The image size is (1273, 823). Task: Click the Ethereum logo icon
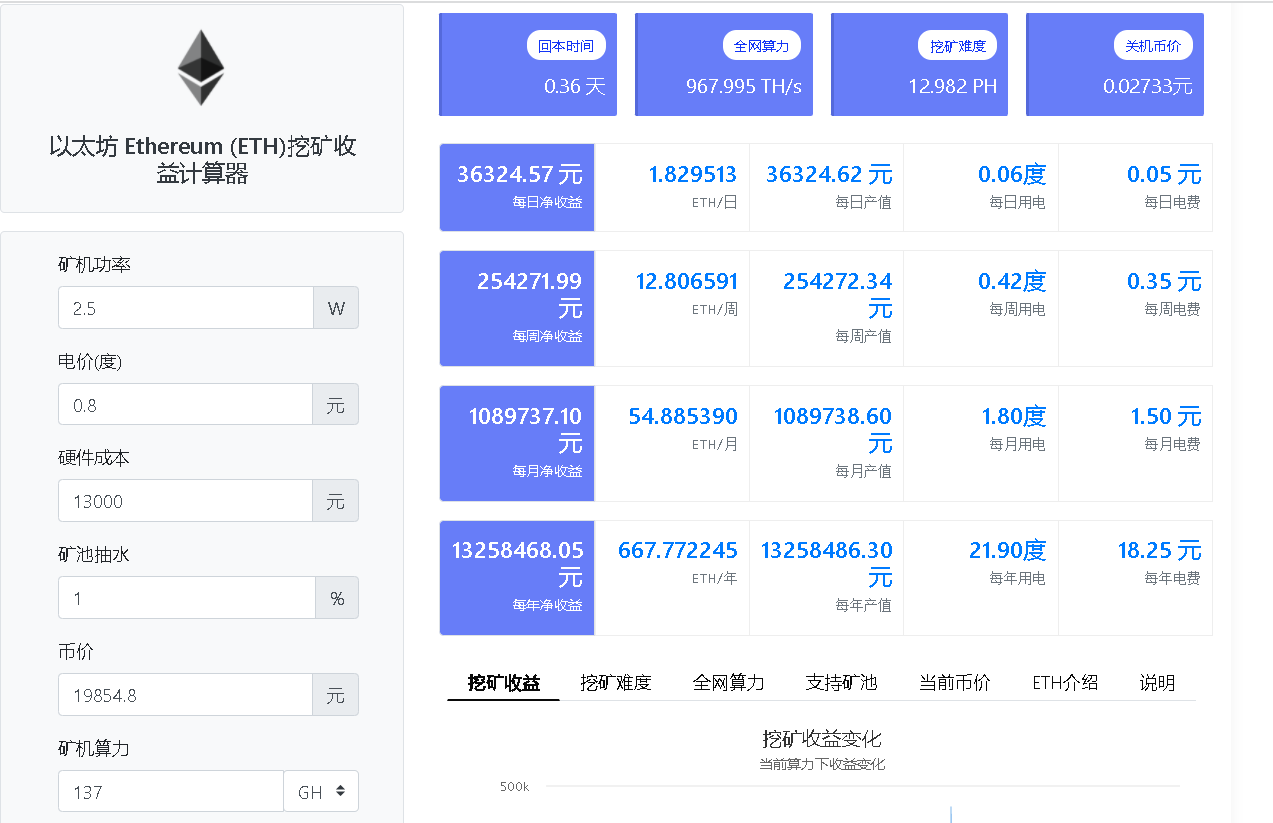(201, 66)
